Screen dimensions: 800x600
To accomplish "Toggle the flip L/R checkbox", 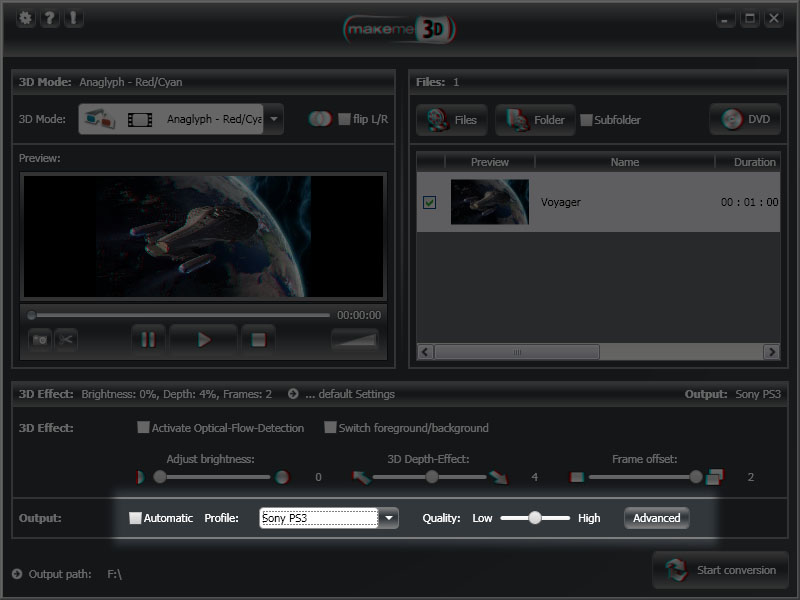I will [x=344, y=119].
